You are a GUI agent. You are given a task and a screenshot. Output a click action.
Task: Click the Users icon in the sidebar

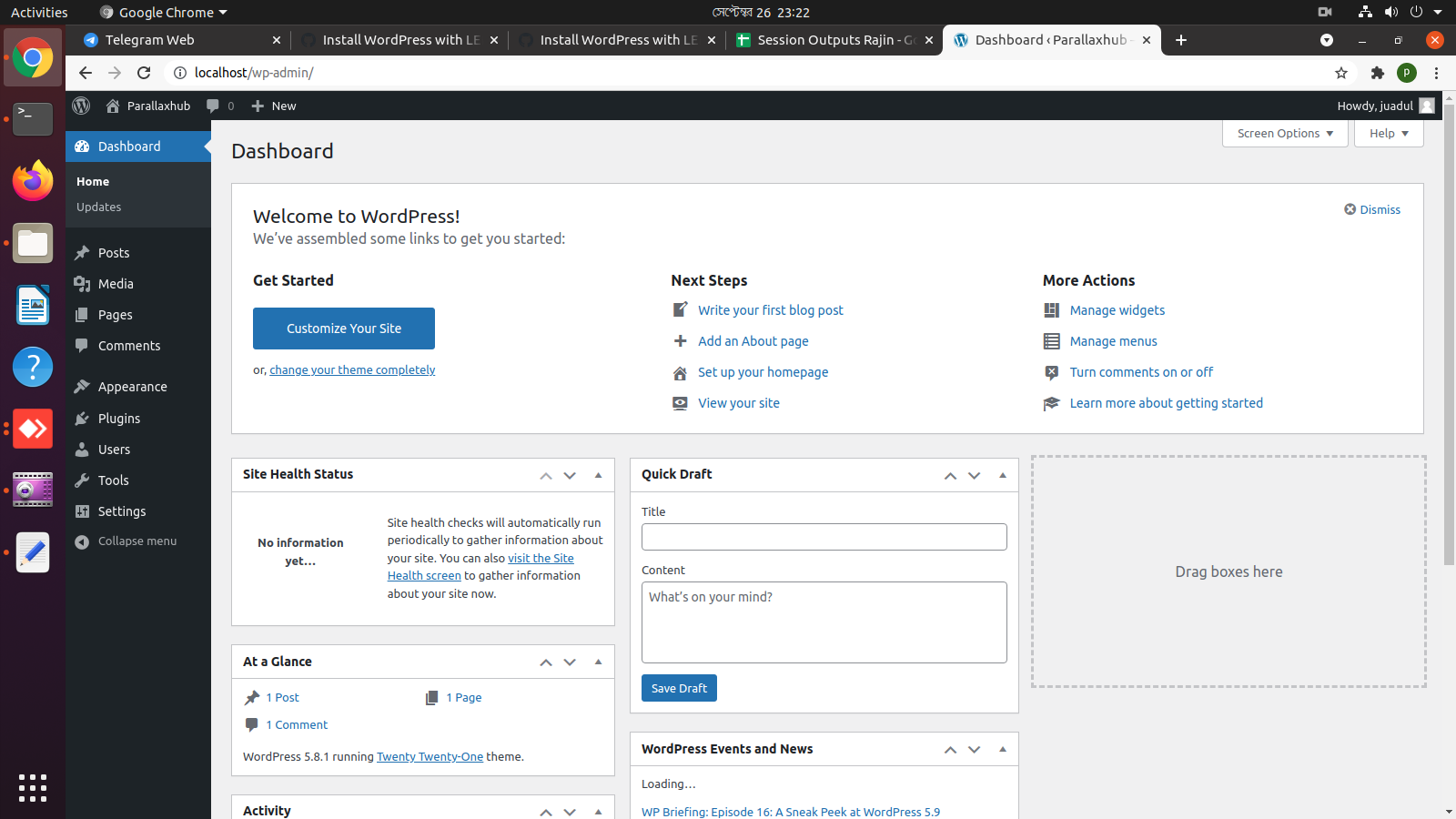81,449
